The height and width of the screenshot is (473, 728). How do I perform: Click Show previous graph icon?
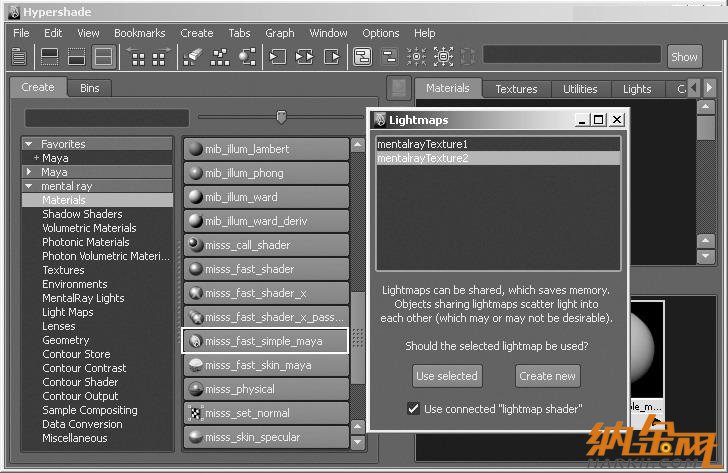[x=138, y=57]
